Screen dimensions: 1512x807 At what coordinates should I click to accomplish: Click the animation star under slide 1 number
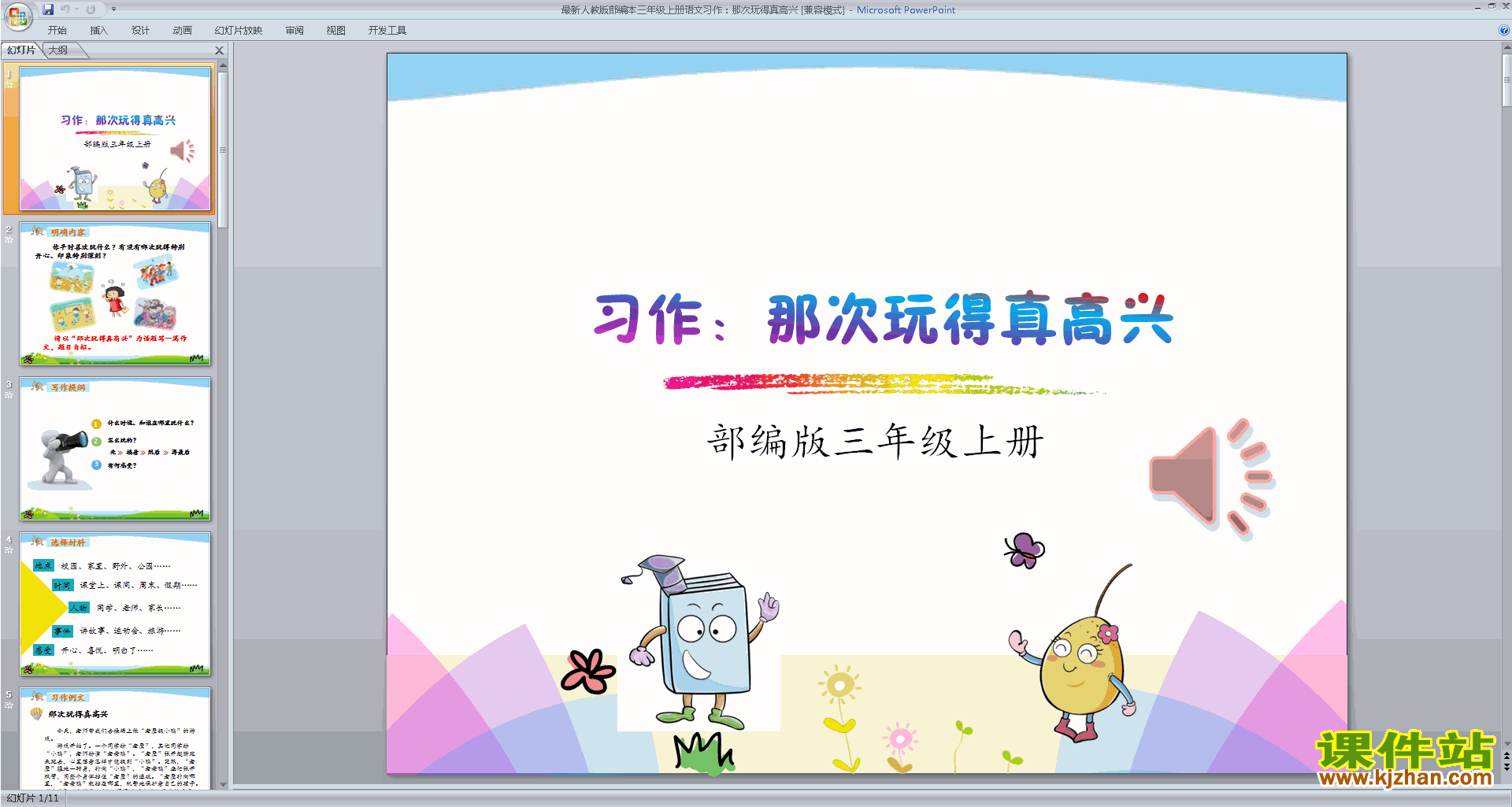9,84
